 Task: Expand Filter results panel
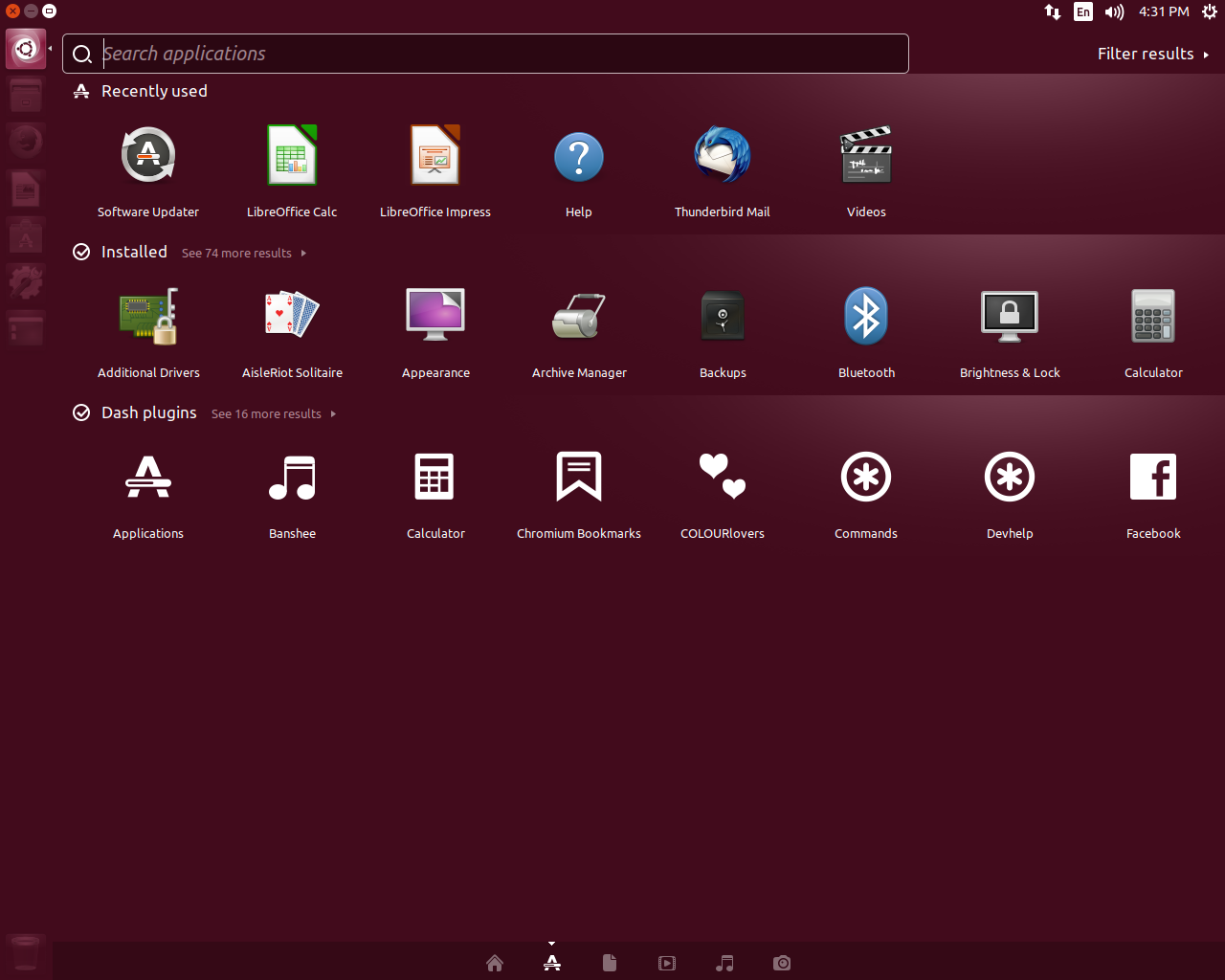pyautogui.click(x=1153, y=54)
